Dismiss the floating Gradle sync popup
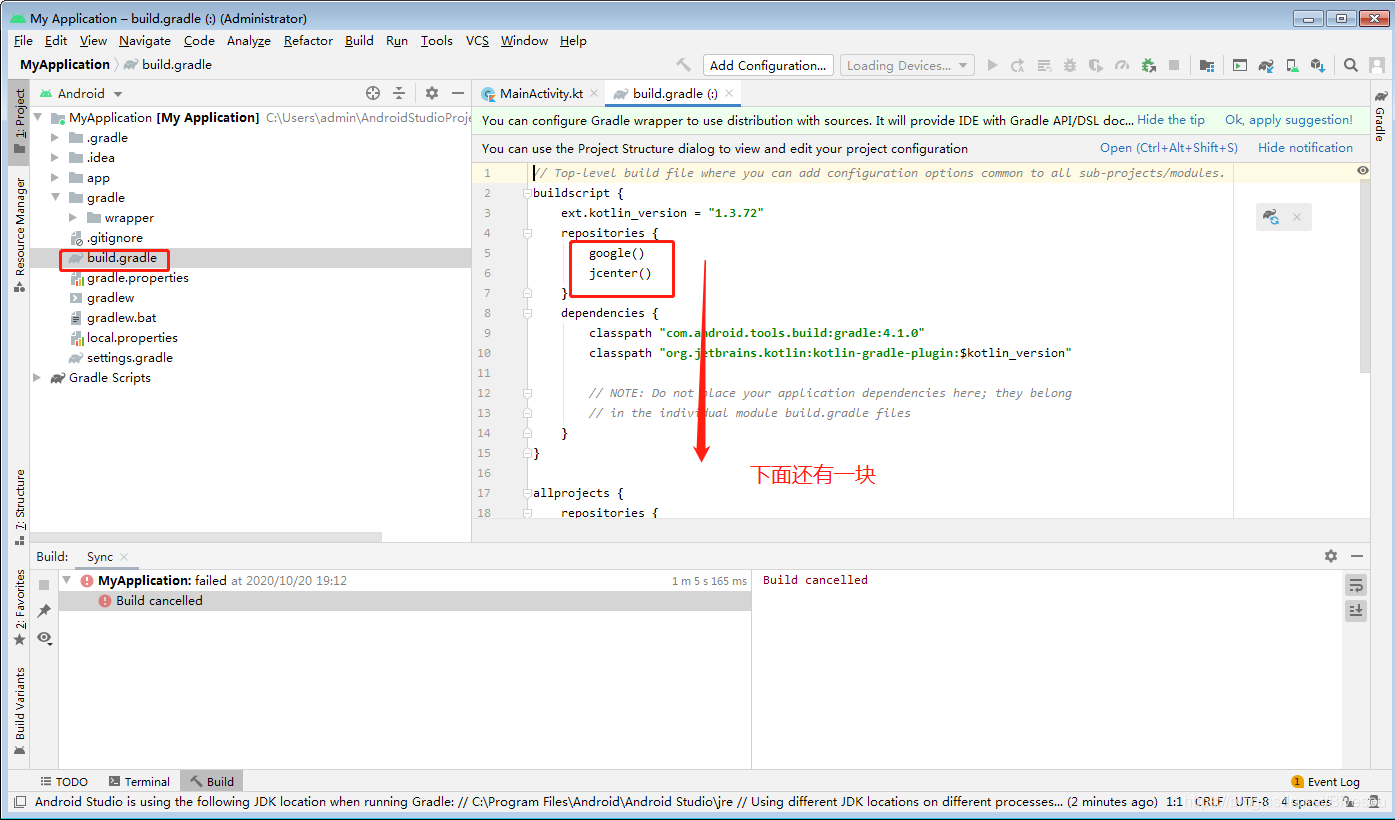 [x=1297, y=217]
